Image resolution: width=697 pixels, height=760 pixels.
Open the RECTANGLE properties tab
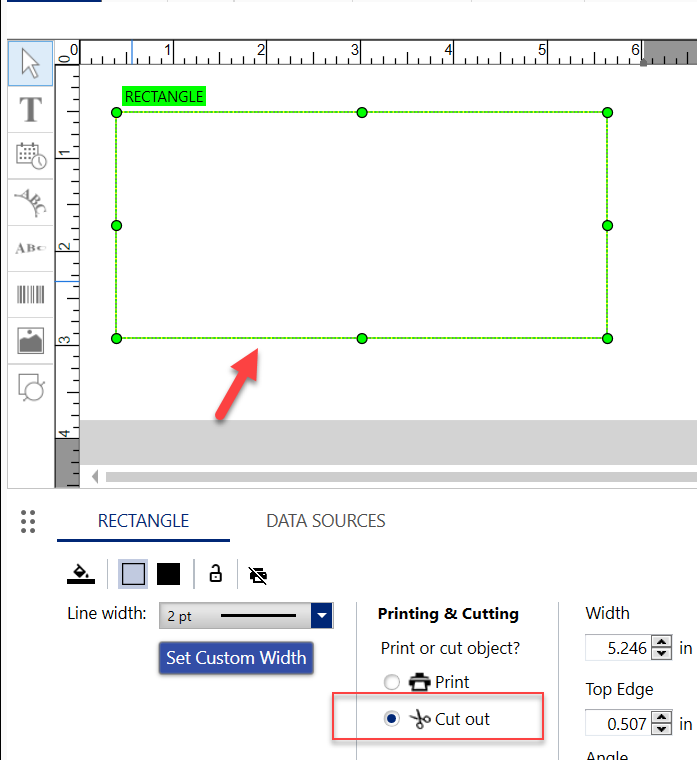point(143,521)
